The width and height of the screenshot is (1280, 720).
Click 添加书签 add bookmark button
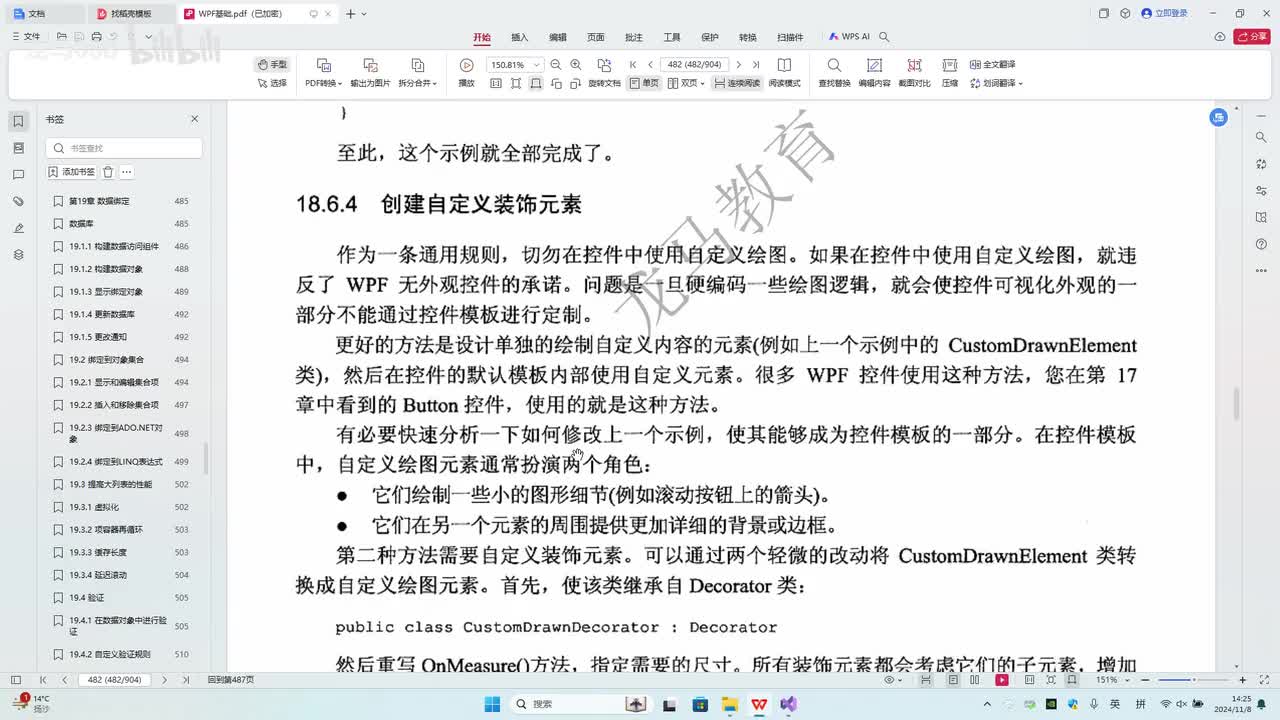(73, 172)
